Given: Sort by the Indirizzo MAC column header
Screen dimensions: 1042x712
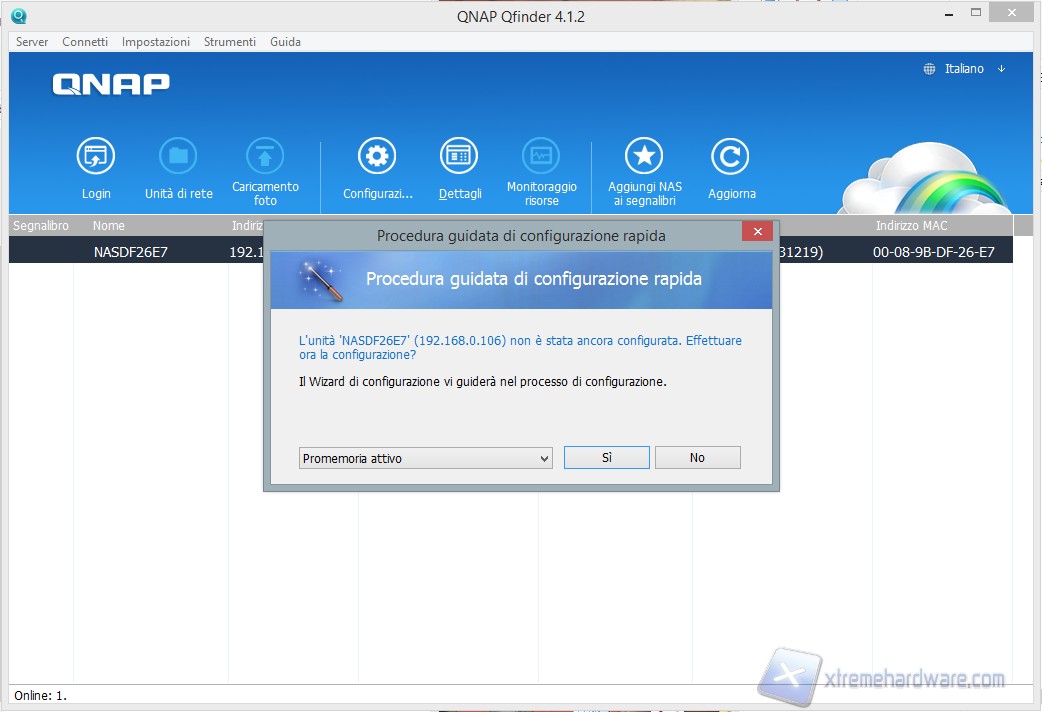Looking at the screenshot, I should point(911,226).
